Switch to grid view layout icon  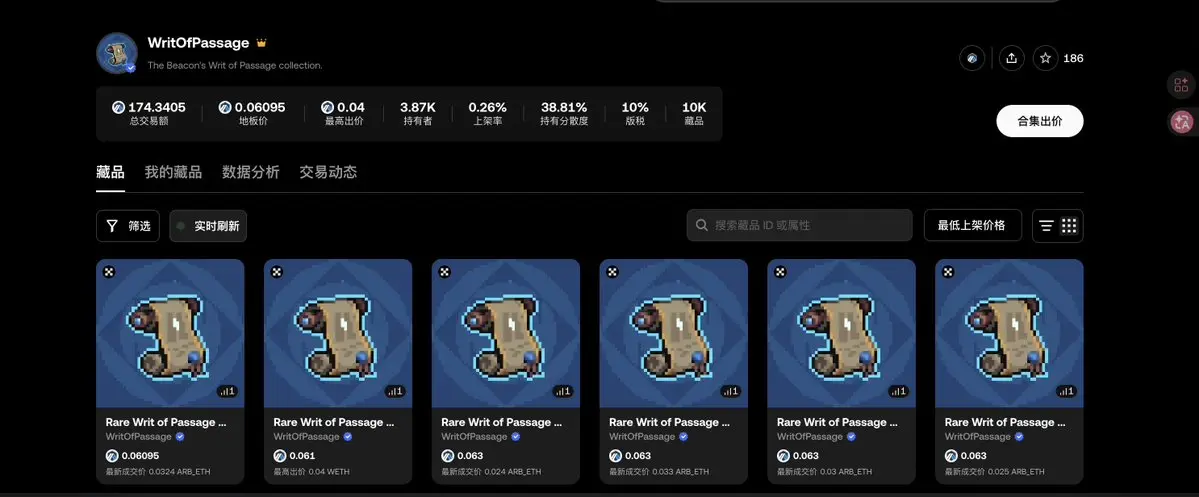tap(1069, 226)
